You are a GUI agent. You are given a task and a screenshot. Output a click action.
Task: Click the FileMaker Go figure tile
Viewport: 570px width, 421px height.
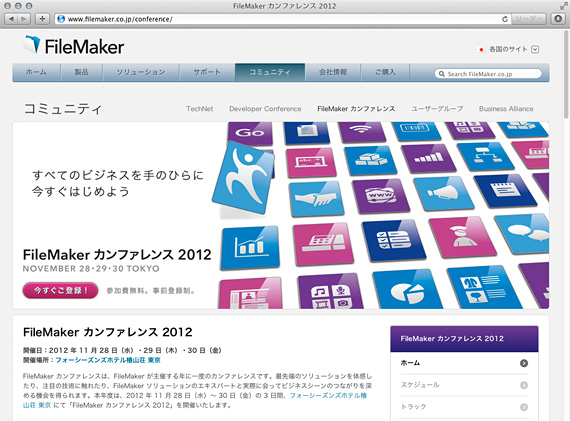click(x=244, y=179)
